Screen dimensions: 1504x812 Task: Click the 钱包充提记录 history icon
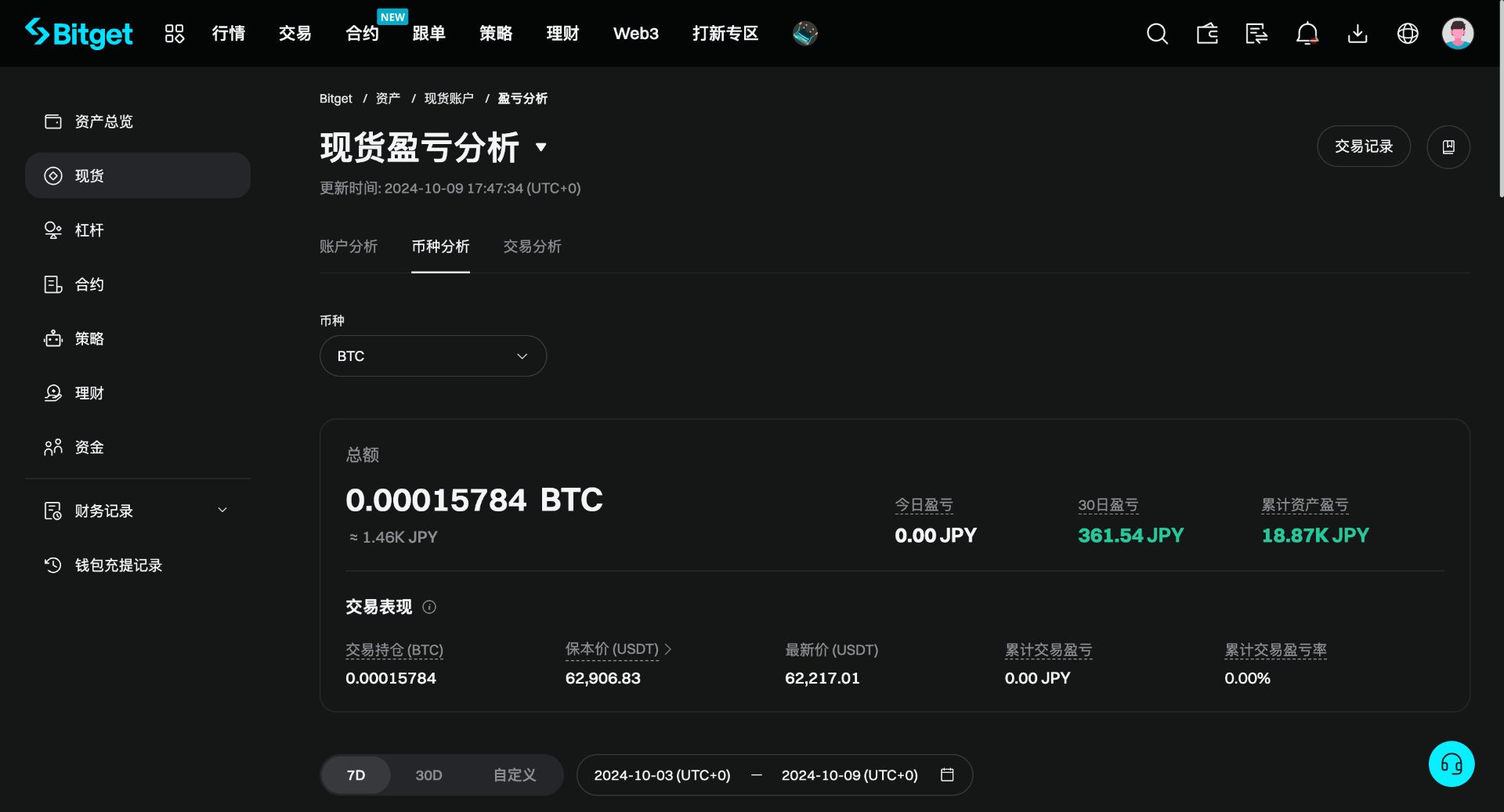click(53, 565)
